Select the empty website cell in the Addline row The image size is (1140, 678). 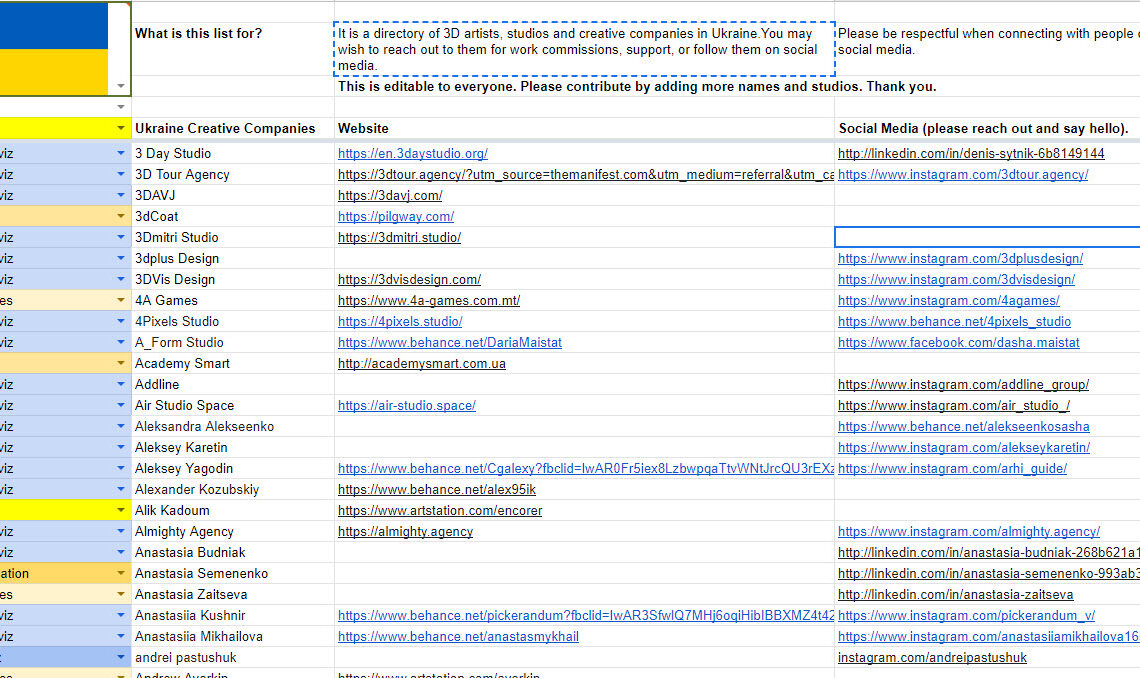coord(580,384)
